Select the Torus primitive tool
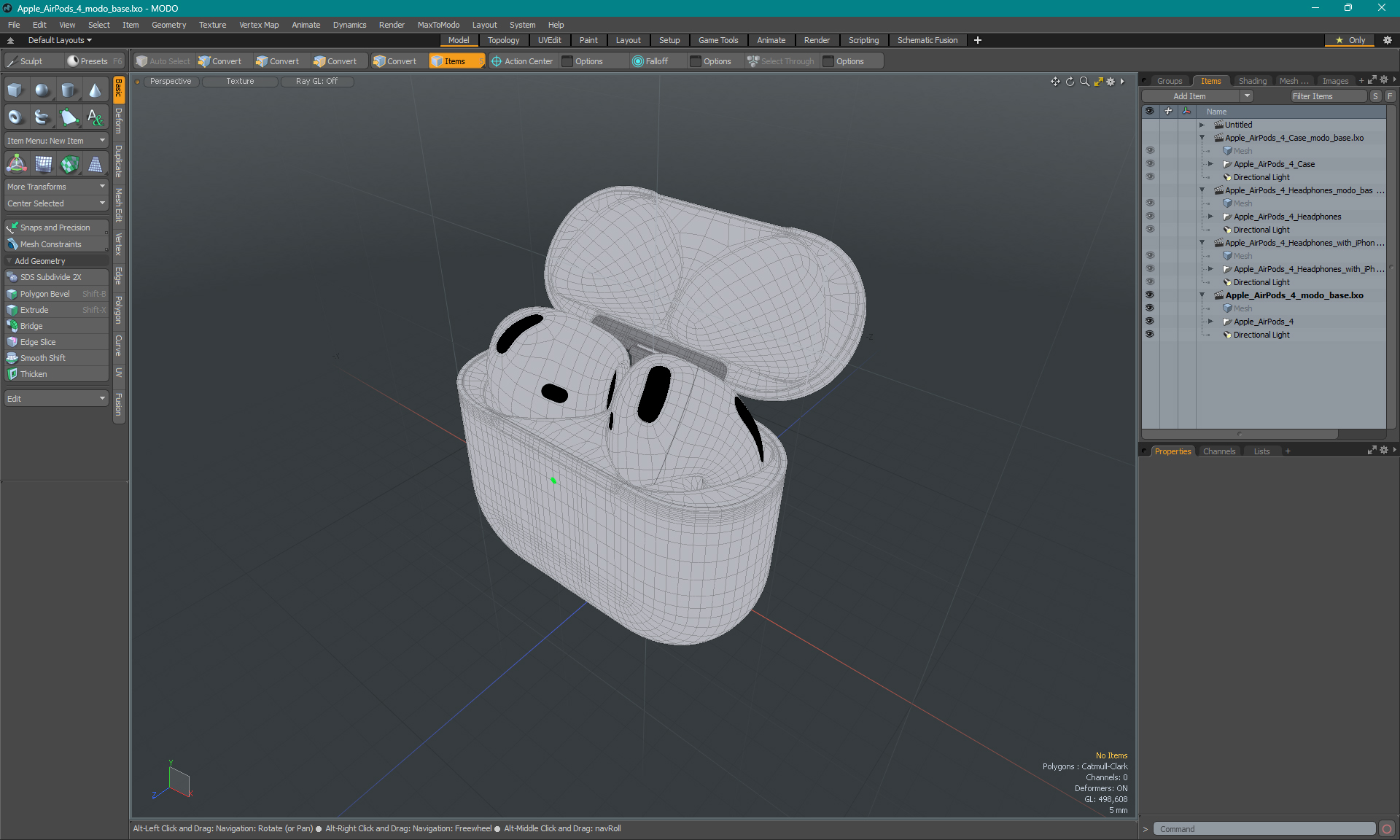 click(x=15, y=117)
